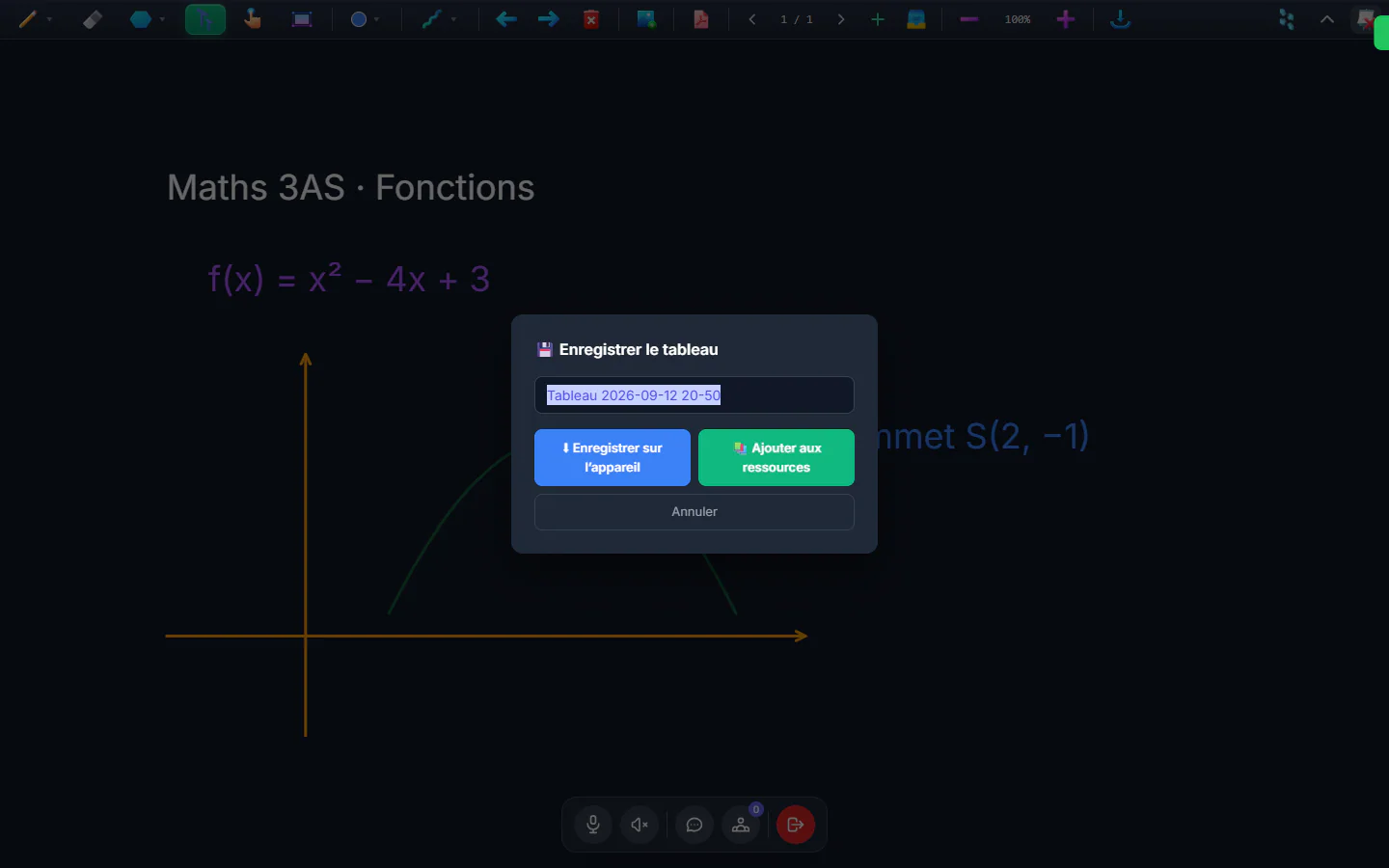The width and height of the screenshot is (1389, 868).
Task: Expand the hexagon shapes dropdown arrow
Action: [162, 19]
